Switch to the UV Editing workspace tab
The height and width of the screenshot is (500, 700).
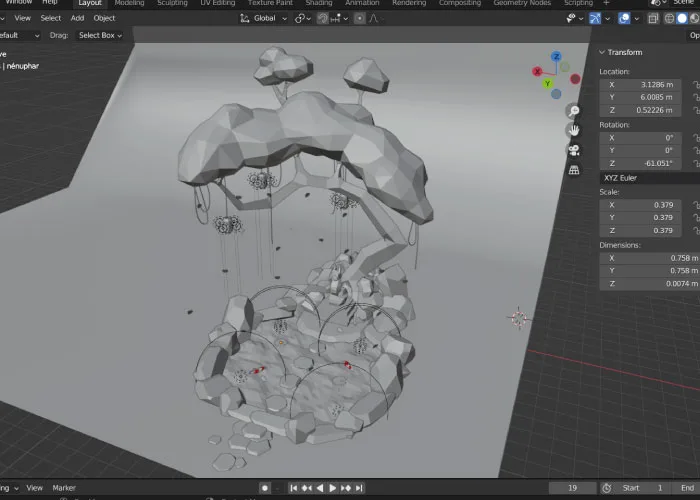217,3
